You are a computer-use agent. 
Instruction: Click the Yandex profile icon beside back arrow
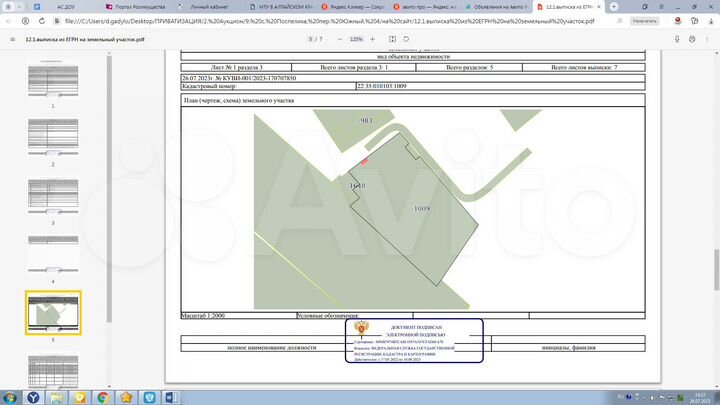coord(26,21)
